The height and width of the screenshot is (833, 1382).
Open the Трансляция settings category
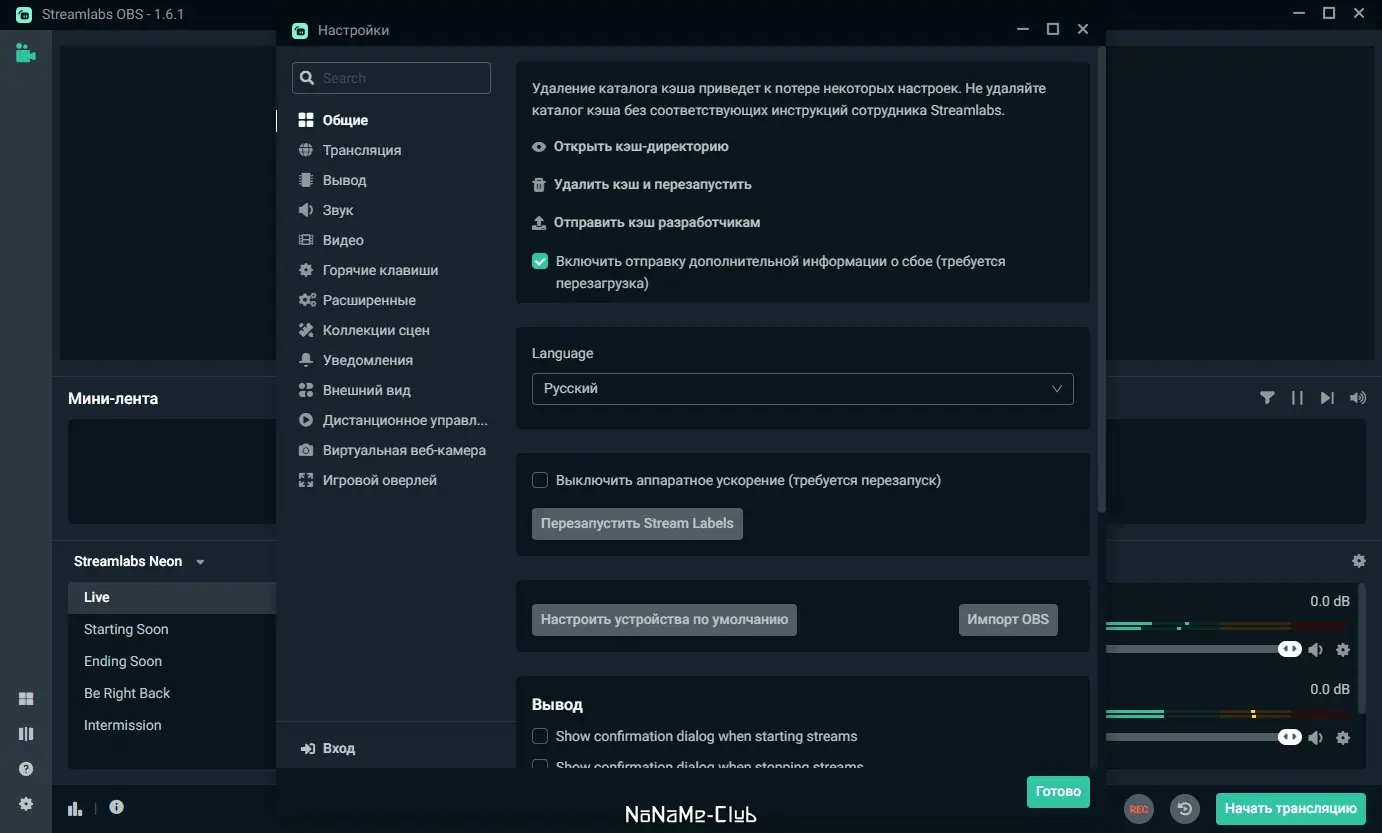[361, 150]
